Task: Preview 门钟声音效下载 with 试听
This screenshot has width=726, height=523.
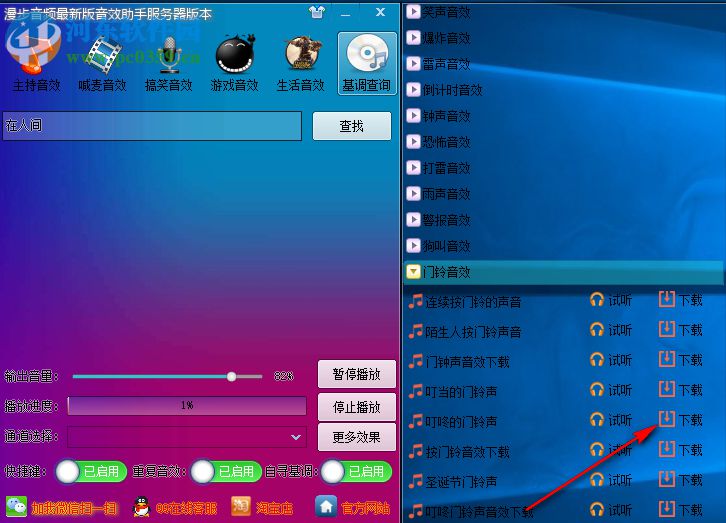Action: tap(611, 360)
